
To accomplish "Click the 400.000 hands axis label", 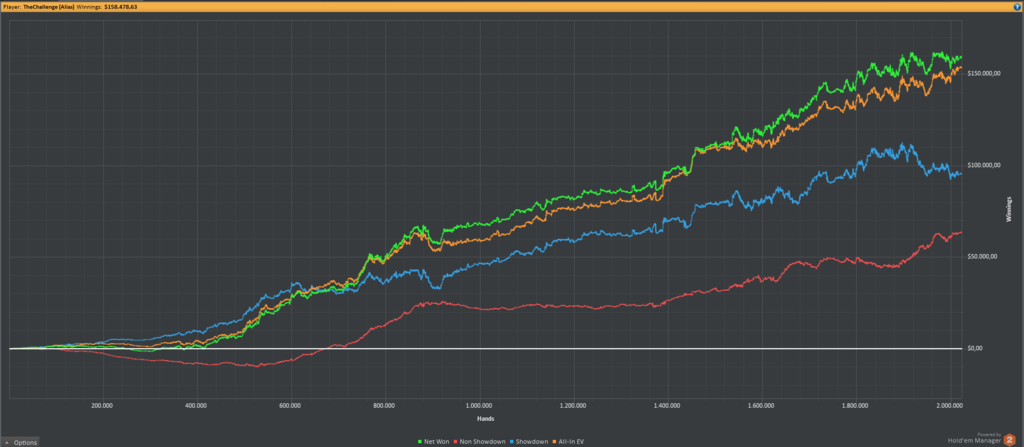I will click(197, 405).
